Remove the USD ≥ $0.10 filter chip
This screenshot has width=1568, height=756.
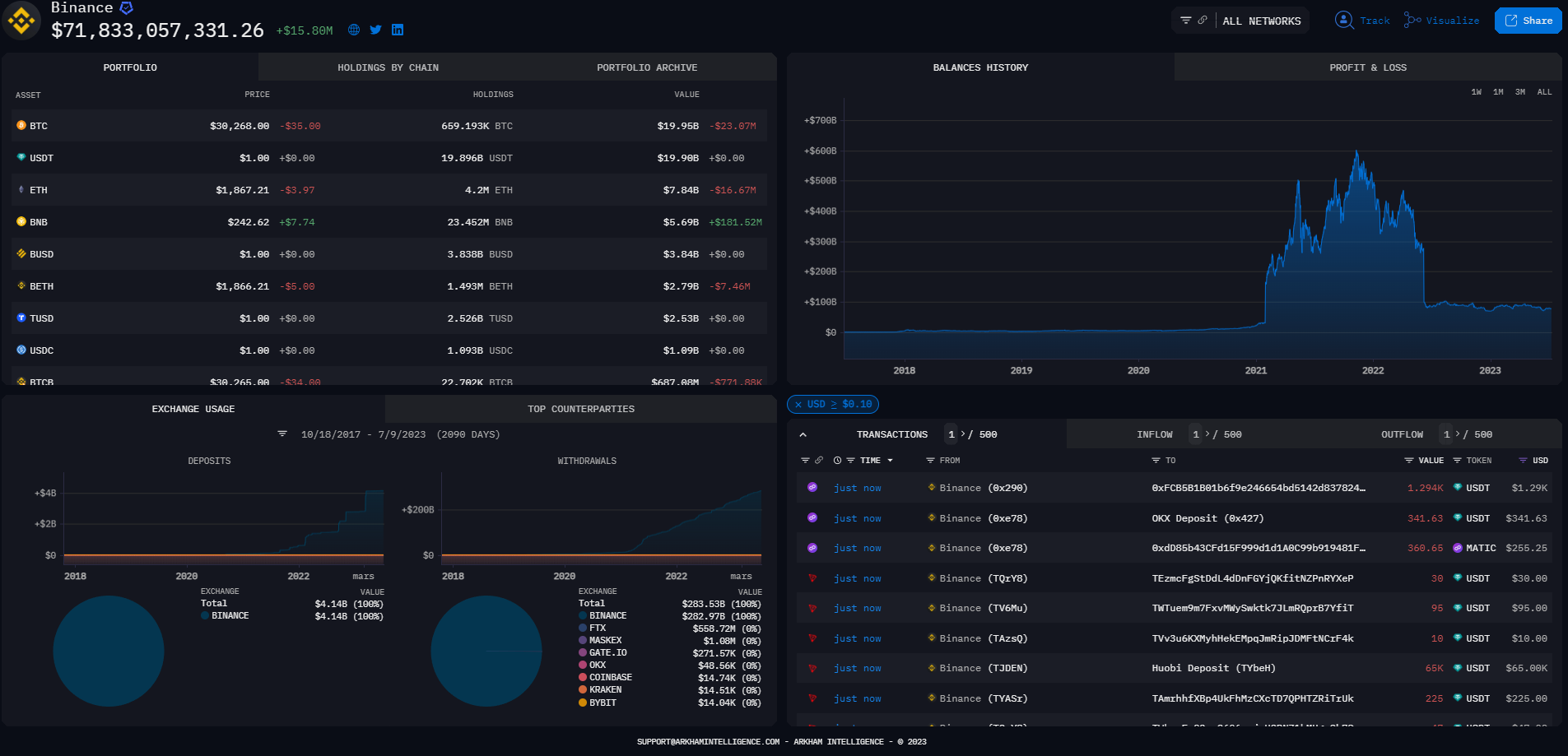(x=798, y=404)
